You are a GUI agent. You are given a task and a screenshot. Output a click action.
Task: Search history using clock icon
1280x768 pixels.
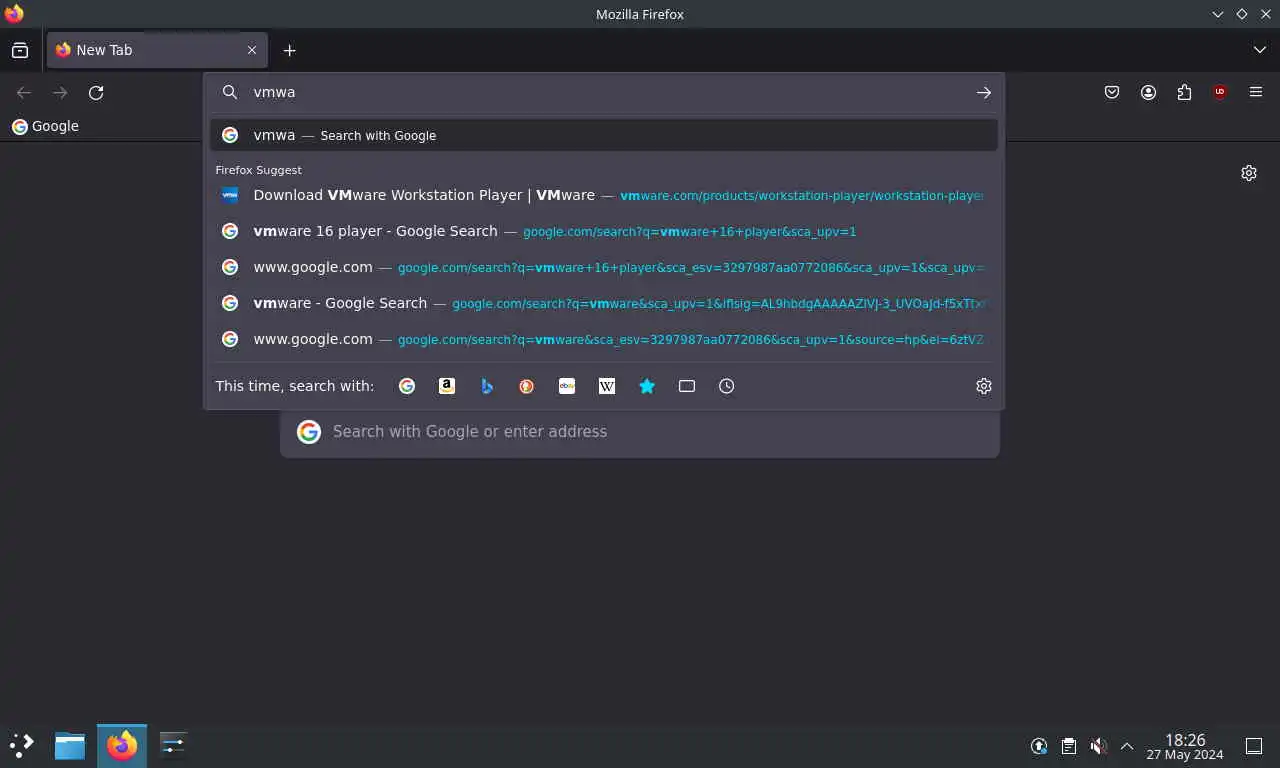pos(727,386)
